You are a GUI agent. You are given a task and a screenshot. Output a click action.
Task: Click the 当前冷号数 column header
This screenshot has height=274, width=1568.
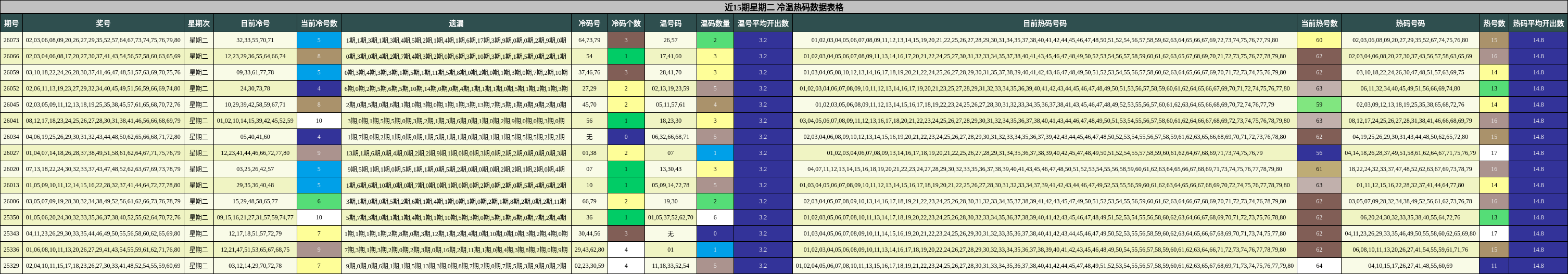319,23
